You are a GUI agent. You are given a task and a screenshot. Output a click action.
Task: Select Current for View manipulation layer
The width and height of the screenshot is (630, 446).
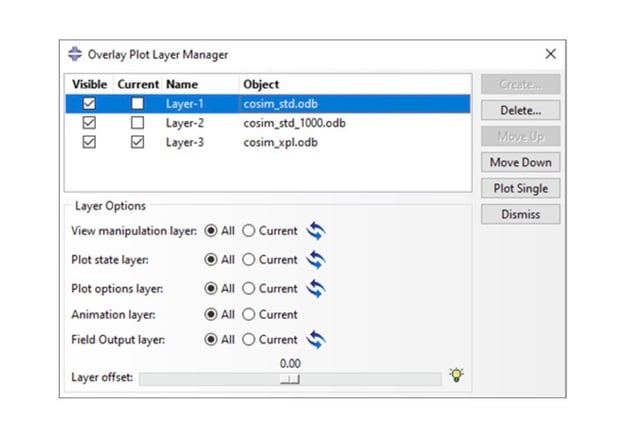(x=251, y=231)
